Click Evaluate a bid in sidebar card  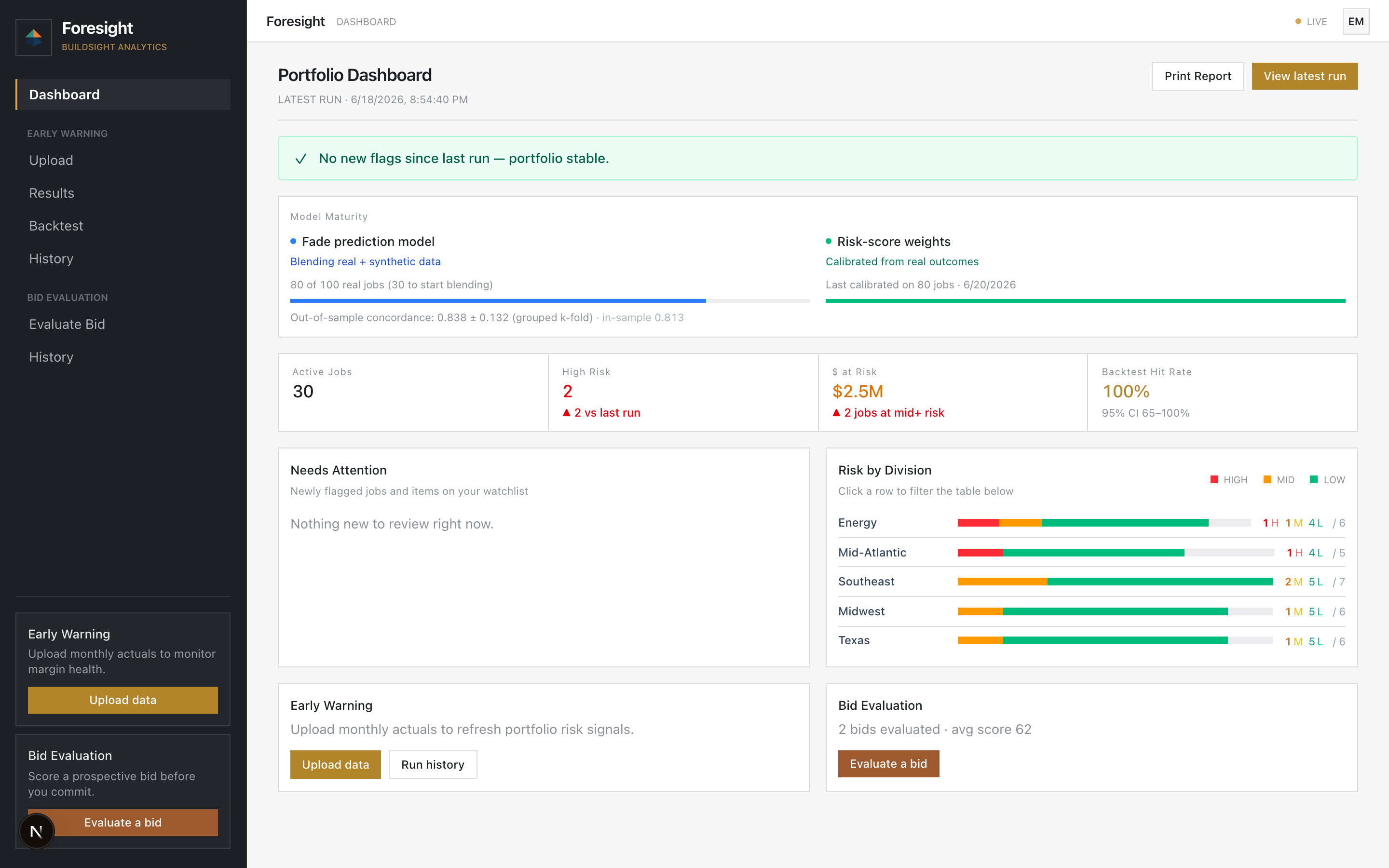coord(123,822)
